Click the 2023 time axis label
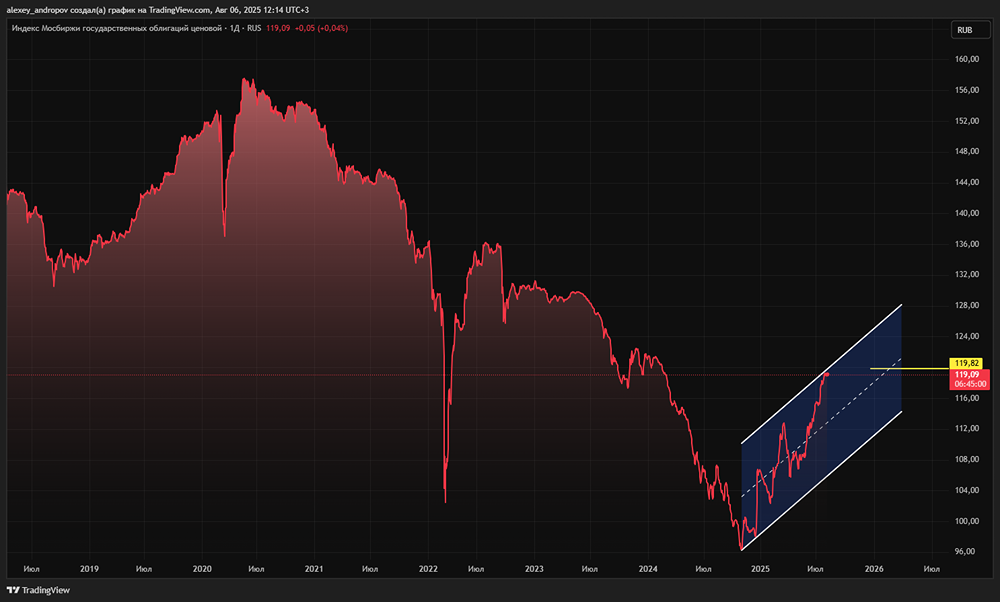Viewport: 1000px width, 602px height. tap(534, 569)
